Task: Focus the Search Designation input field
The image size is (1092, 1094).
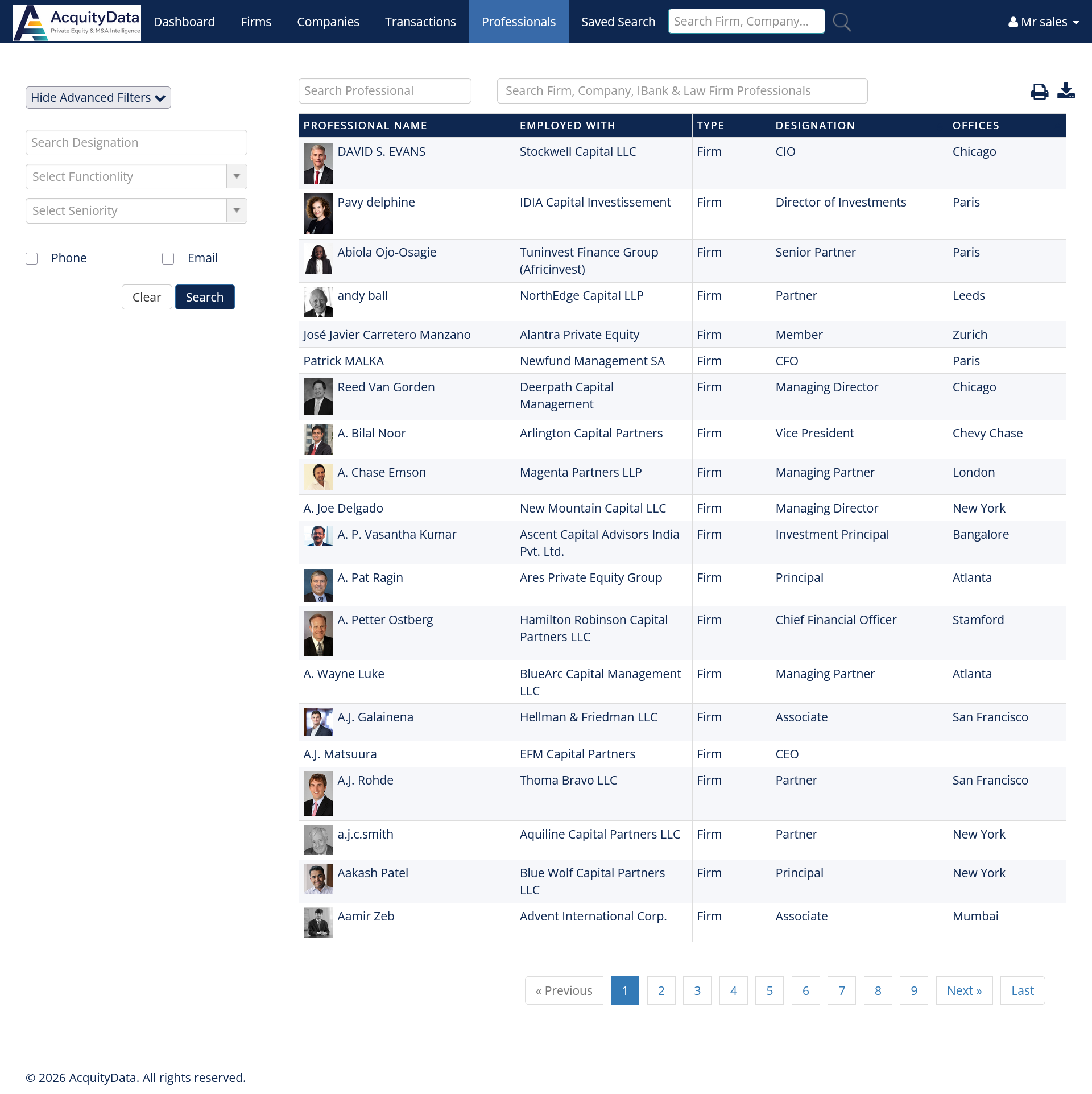Action: pos(136,143)
